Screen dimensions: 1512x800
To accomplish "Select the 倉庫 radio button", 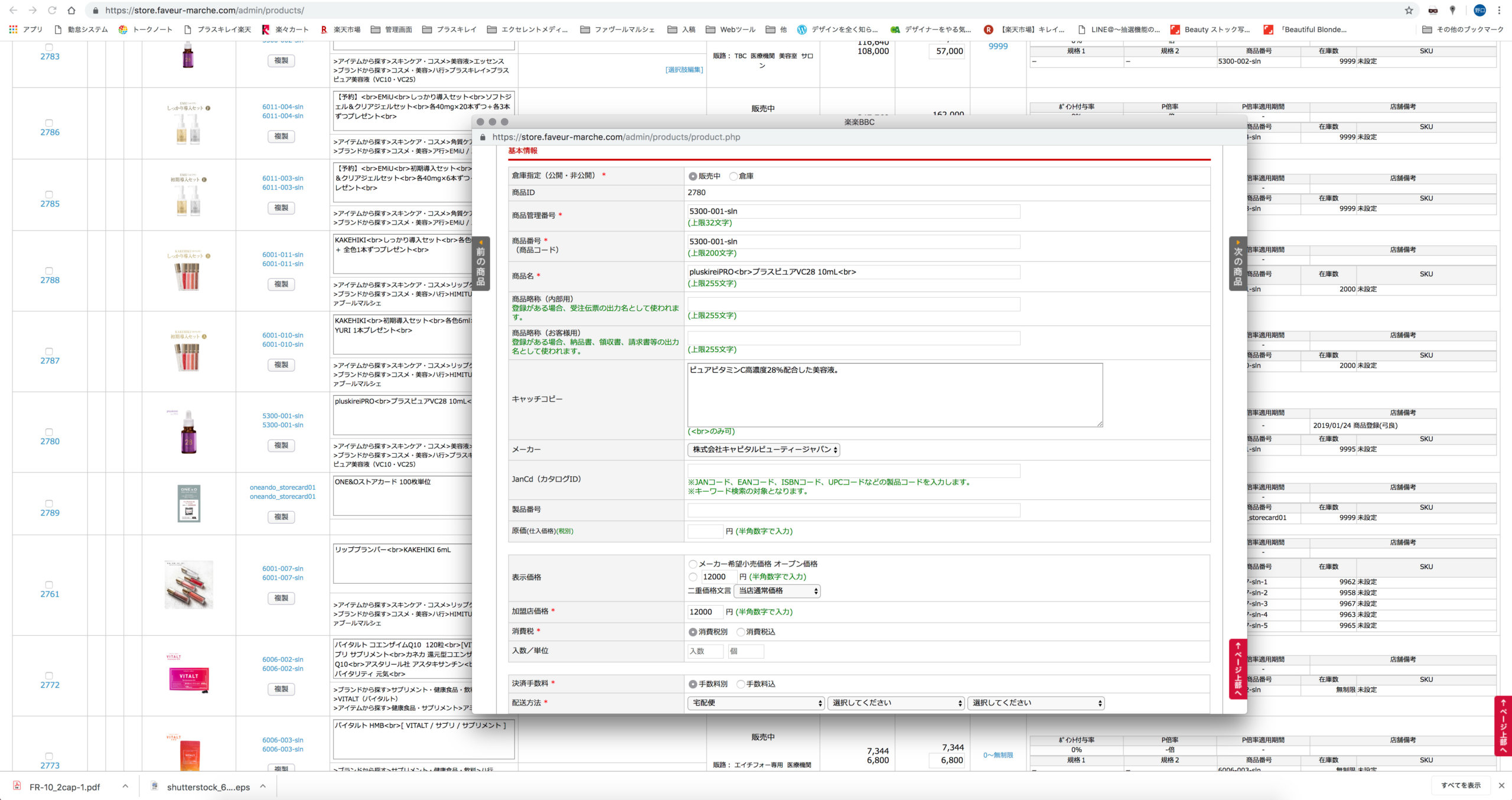I will tap(734, 176).
